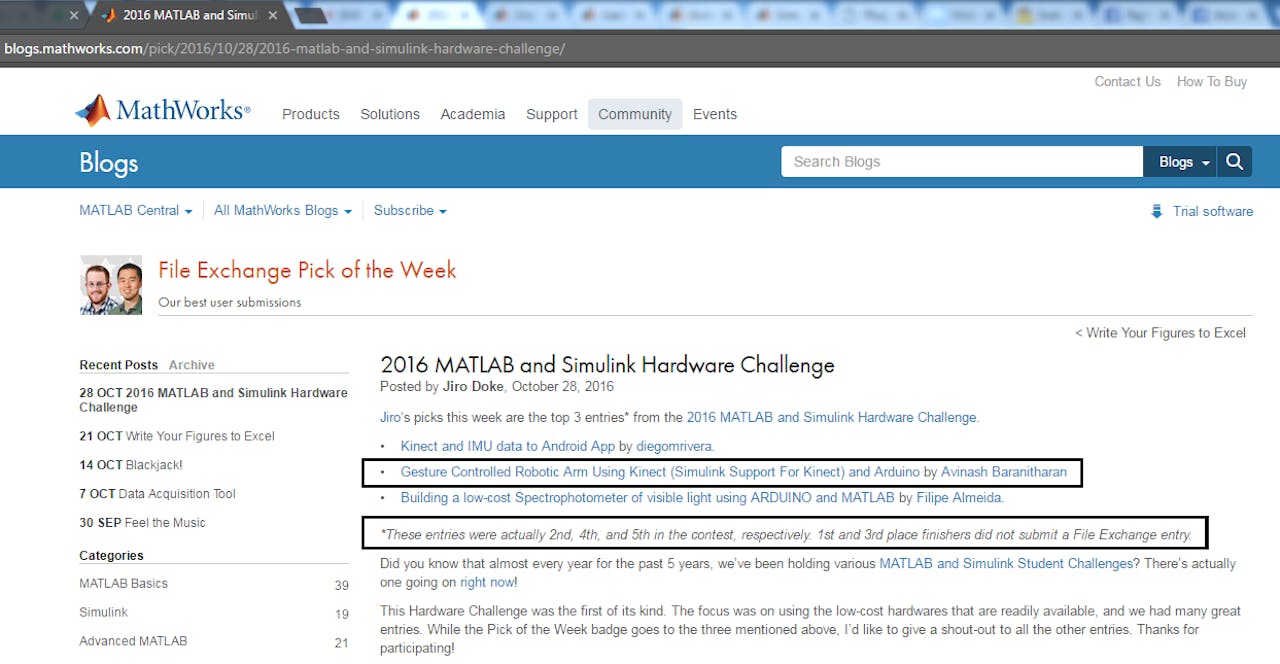Click the MATLAB Basics count 39
The image size is (1280, 664).
pyautogui.click(x=342, y=585)
